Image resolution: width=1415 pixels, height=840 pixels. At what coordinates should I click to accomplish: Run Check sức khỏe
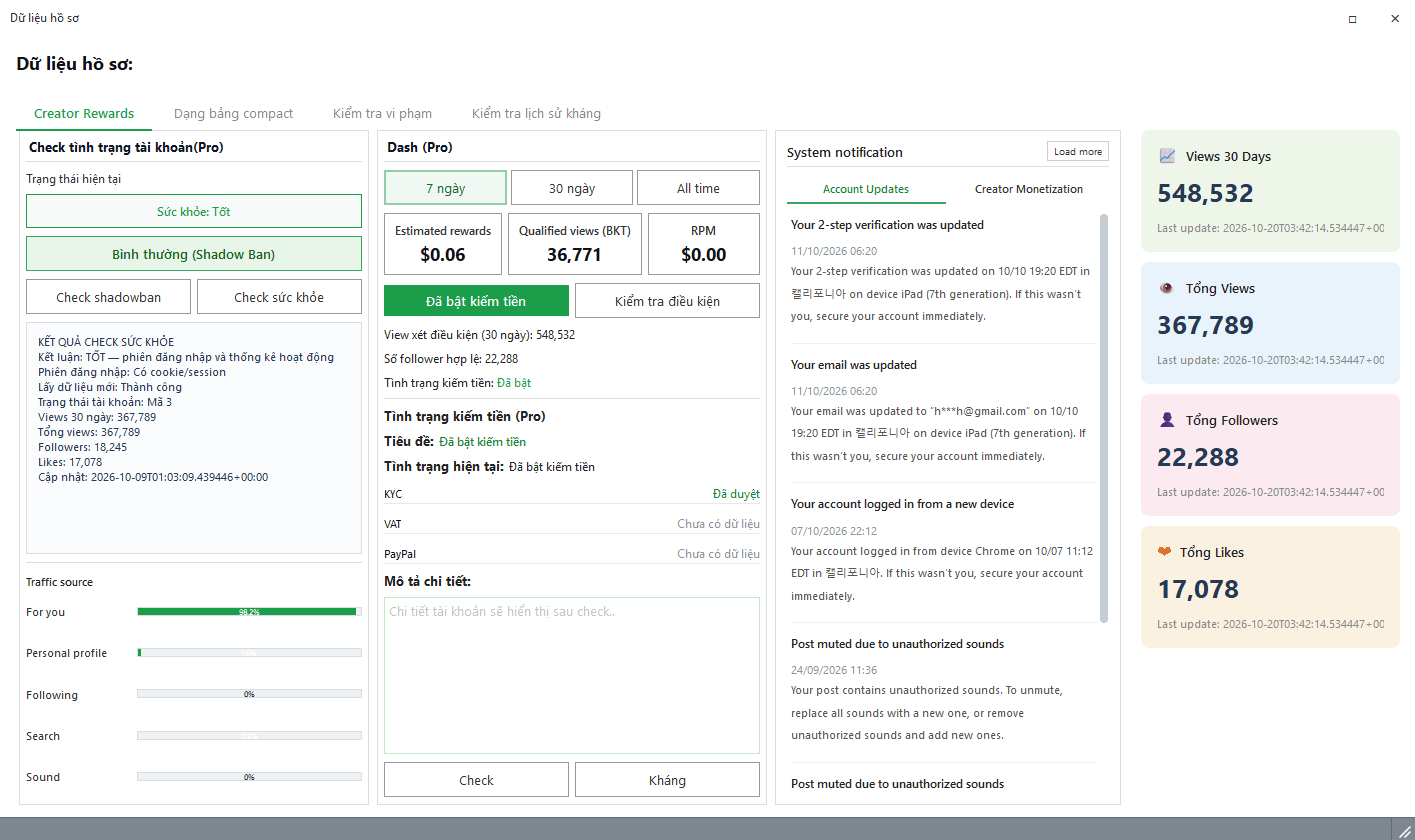(x=279, y=297)
